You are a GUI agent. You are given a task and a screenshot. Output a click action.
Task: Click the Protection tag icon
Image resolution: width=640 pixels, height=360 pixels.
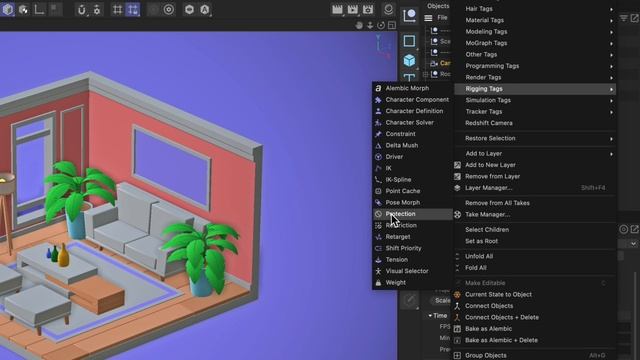378,214
